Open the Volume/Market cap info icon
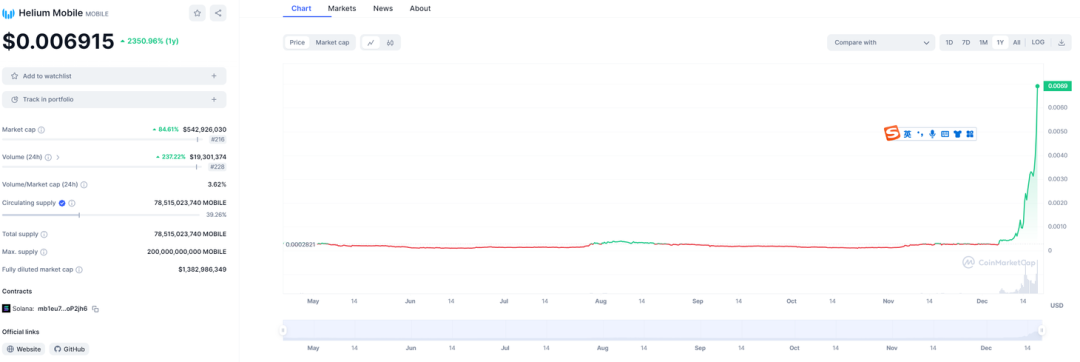 pos(84,184)
